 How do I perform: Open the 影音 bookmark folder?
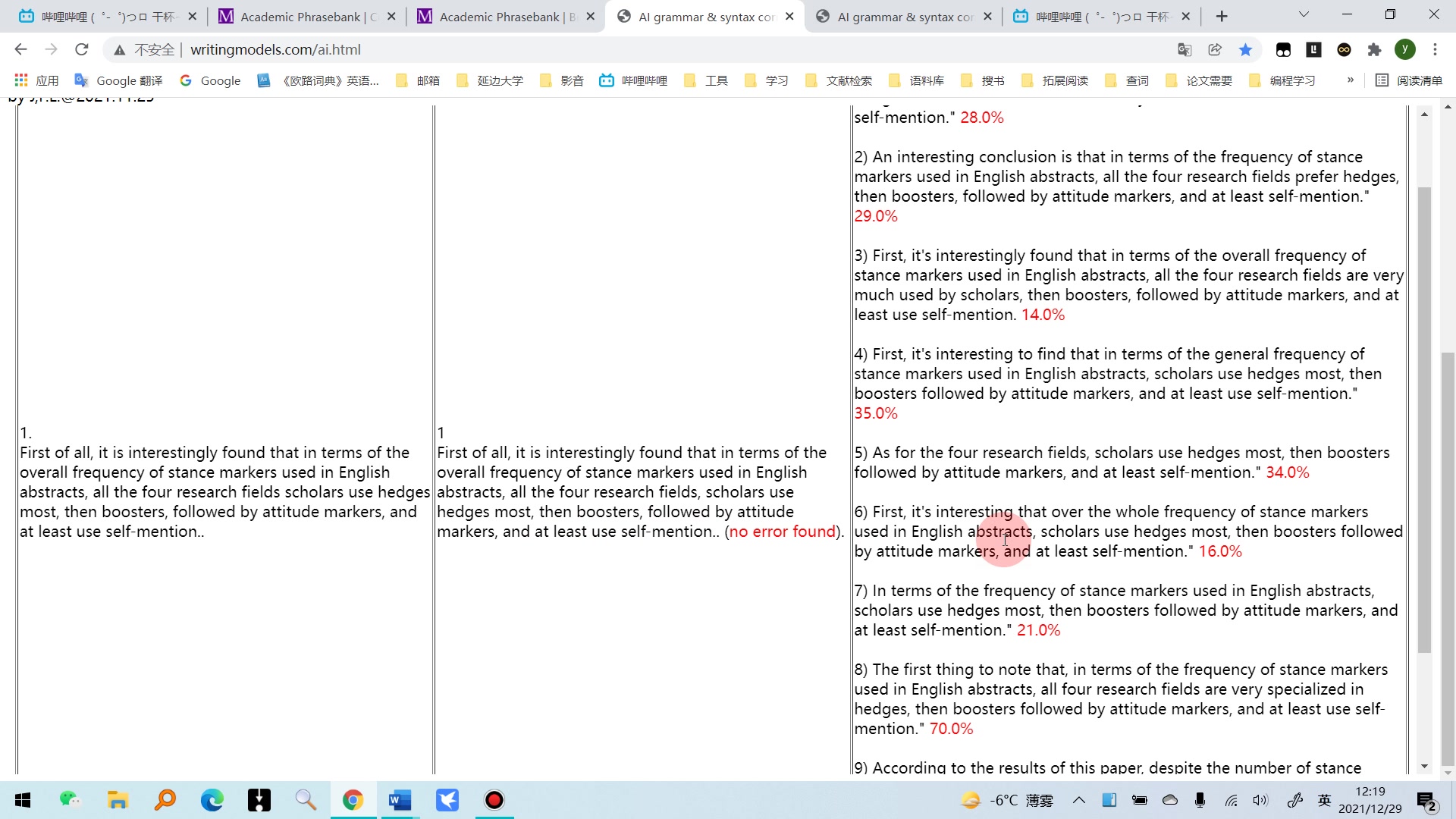562,80
